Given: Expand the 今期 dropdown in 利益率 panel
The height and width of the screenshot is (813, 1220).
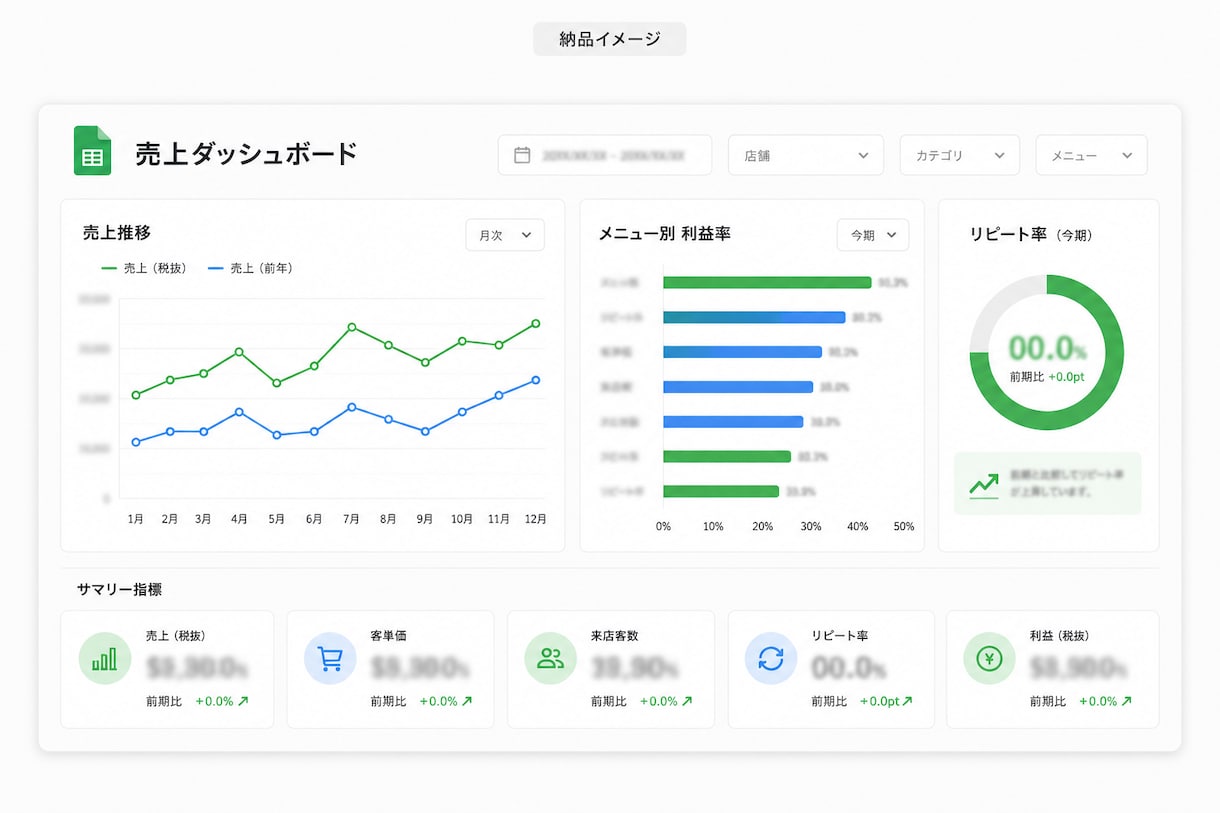Looking at the screenshot, I should [873, 235].
